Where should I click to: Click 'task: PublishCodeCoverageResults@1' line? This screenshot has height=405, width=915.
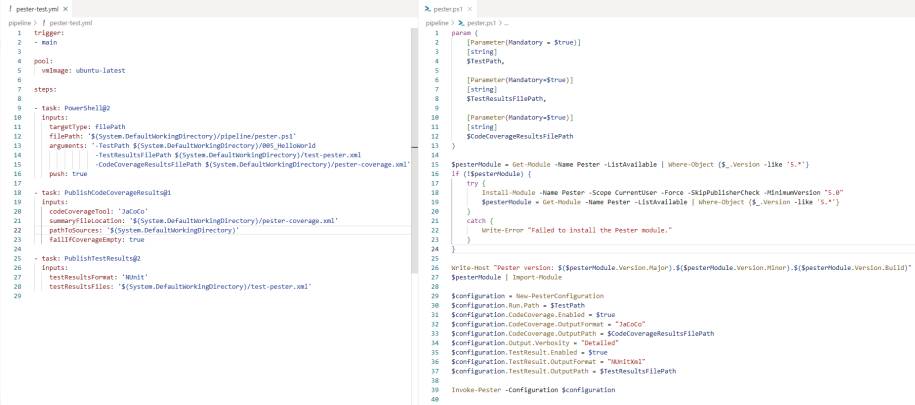[102, 193]
